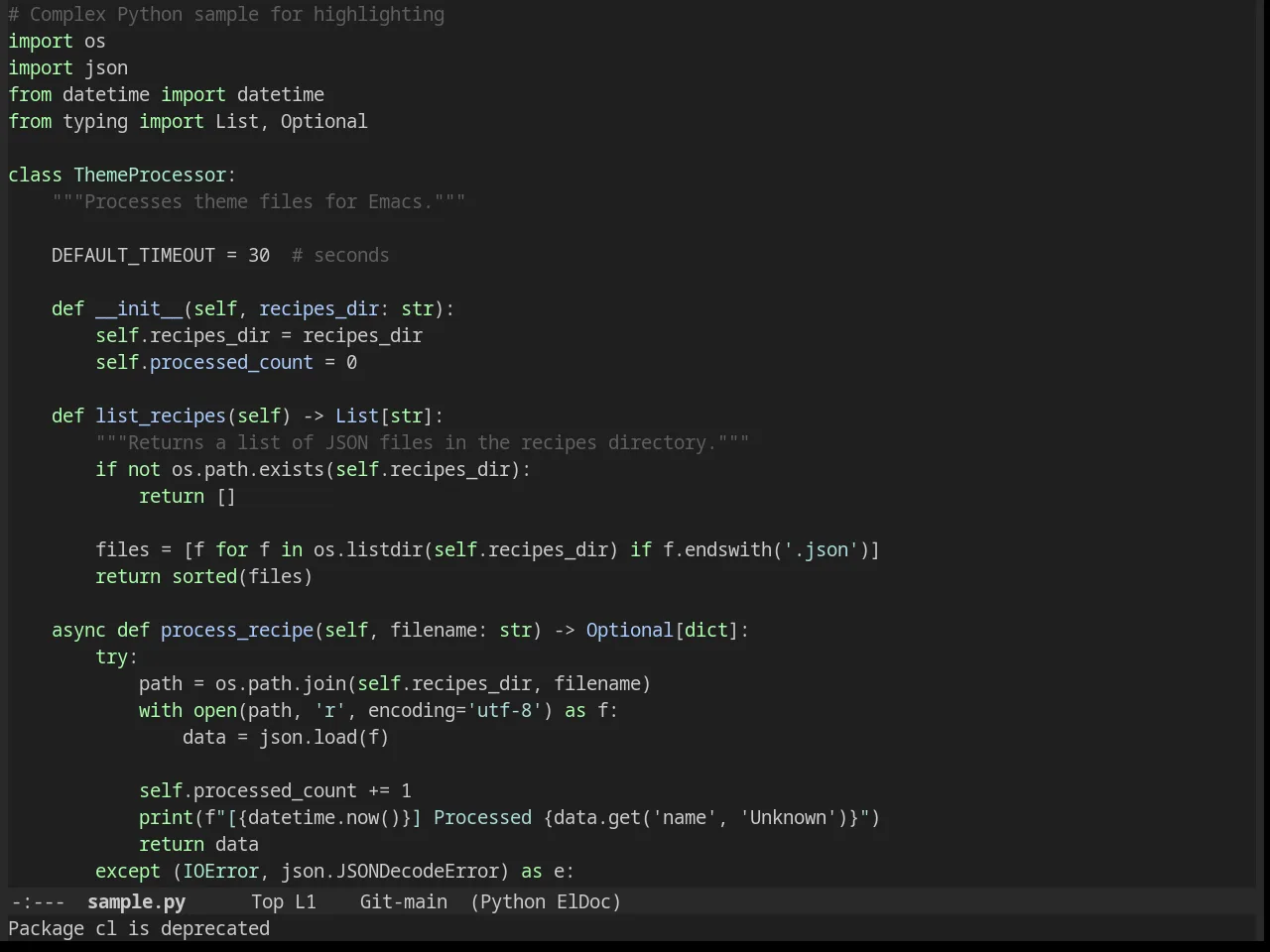Click the process_recipe function name
This screenshot has height=952, width=1270.
pos(237,631)
